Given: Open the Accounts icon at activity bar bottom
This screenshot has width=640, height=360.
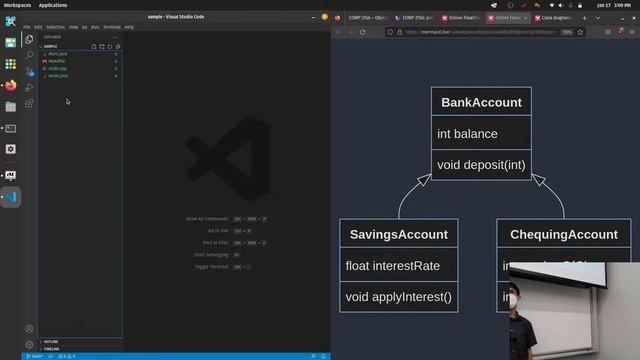Looking at the screenshot, I should pyautogui.click(x=29, y=329).
